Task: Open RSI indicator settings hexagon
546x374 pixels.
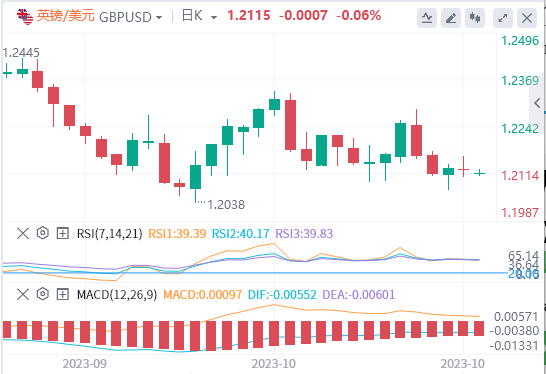Action: (42, 233)
